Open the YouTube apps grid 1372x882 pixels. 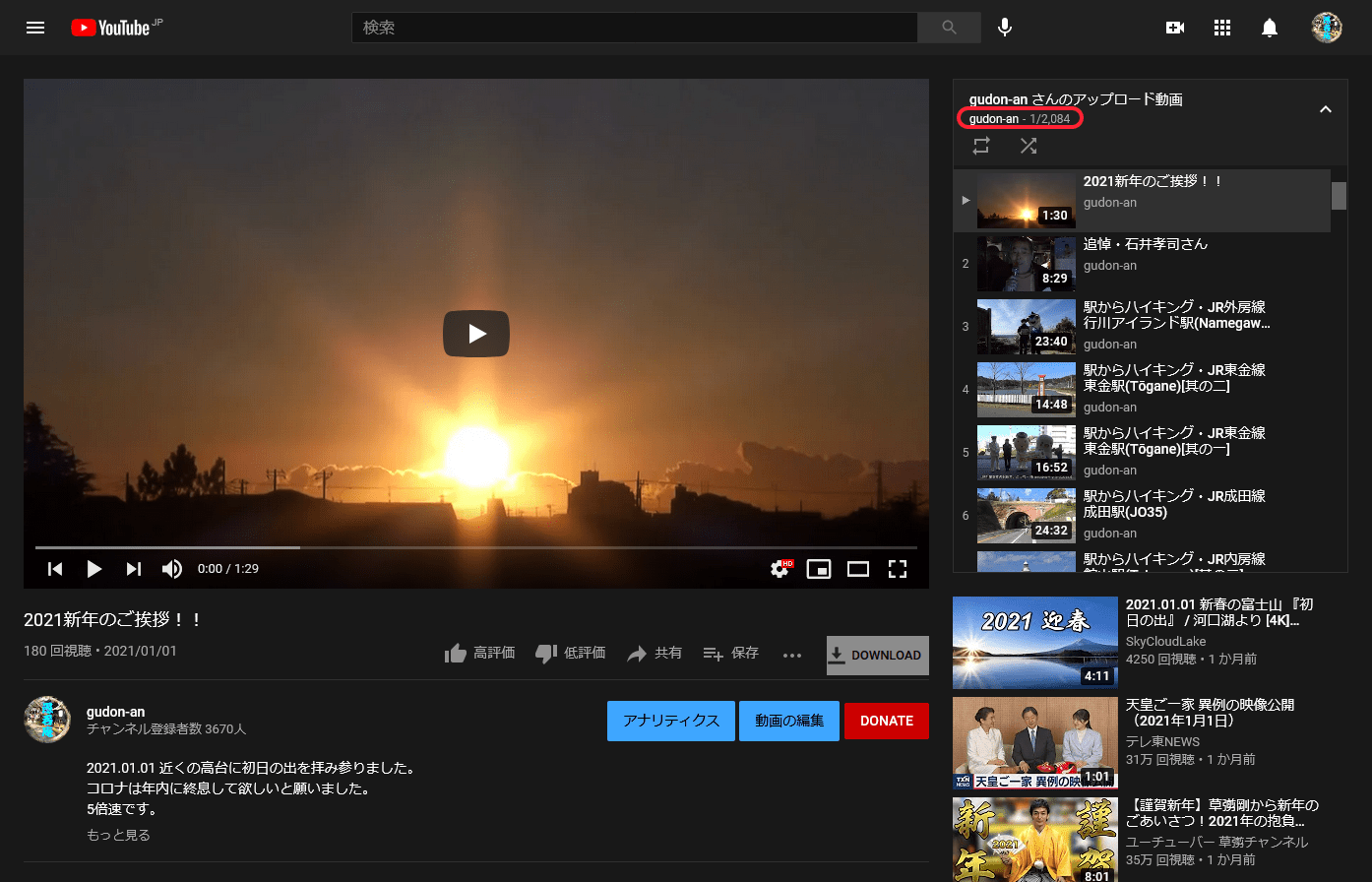(x=1222, y=28)
